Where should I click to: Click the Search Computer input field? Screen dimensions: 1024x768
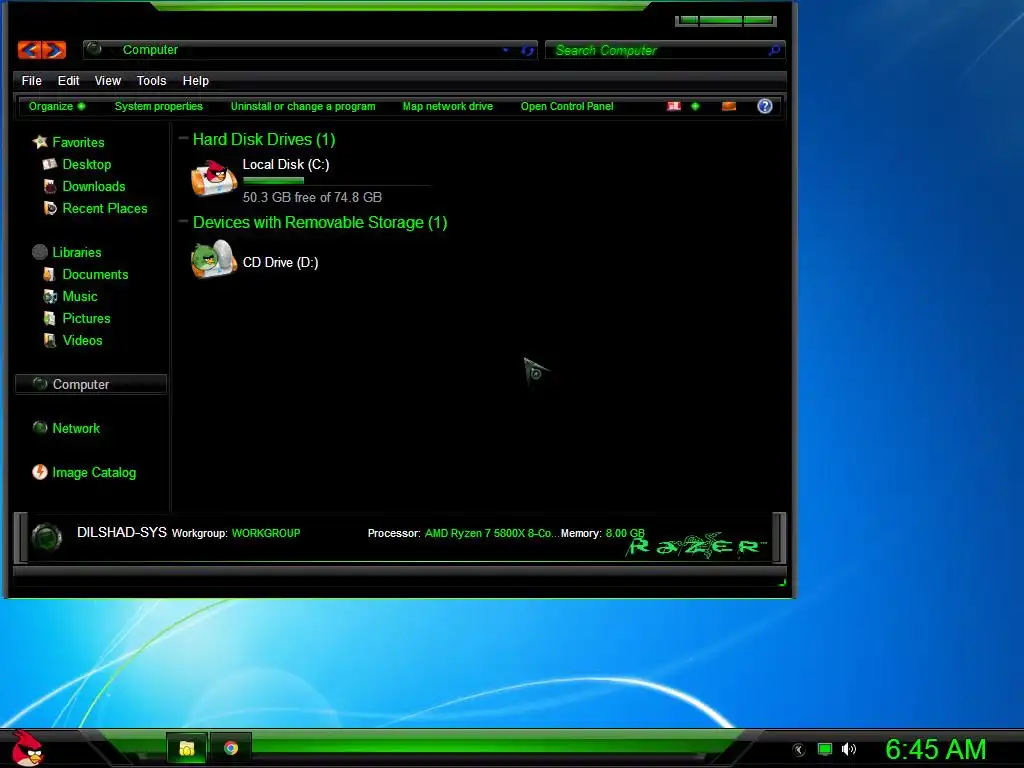[658, 50]
